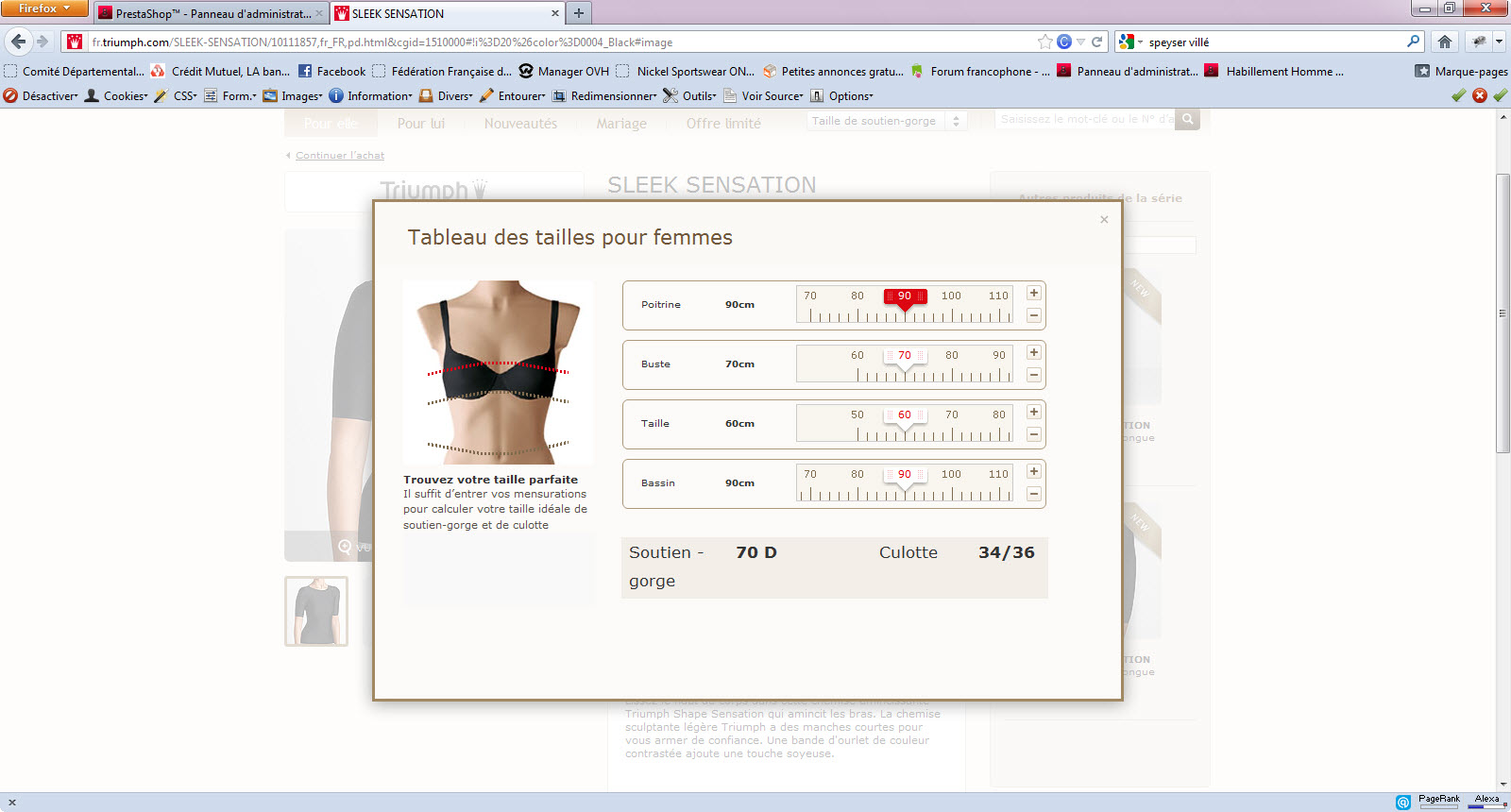
Task: Open Redimensionner developer toolbar menu
Action: pyautogui.click(x=604, y=95)
